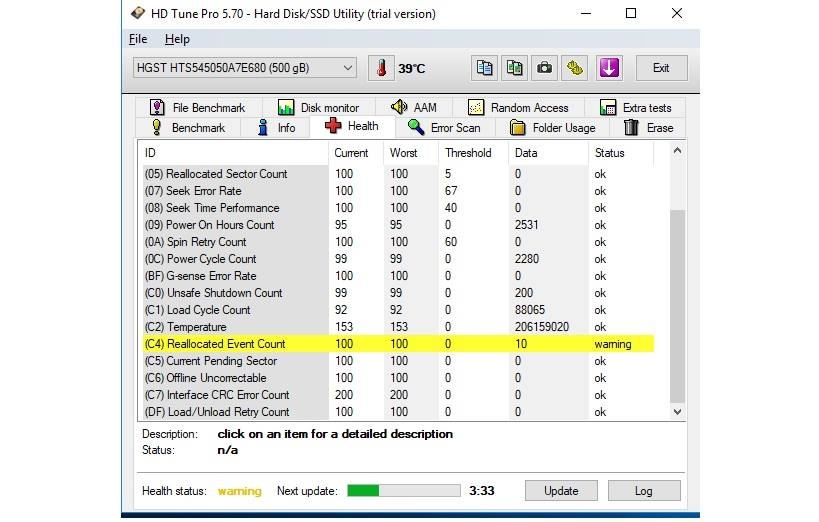Click the 3:33 next update countdown

point(482,491)
